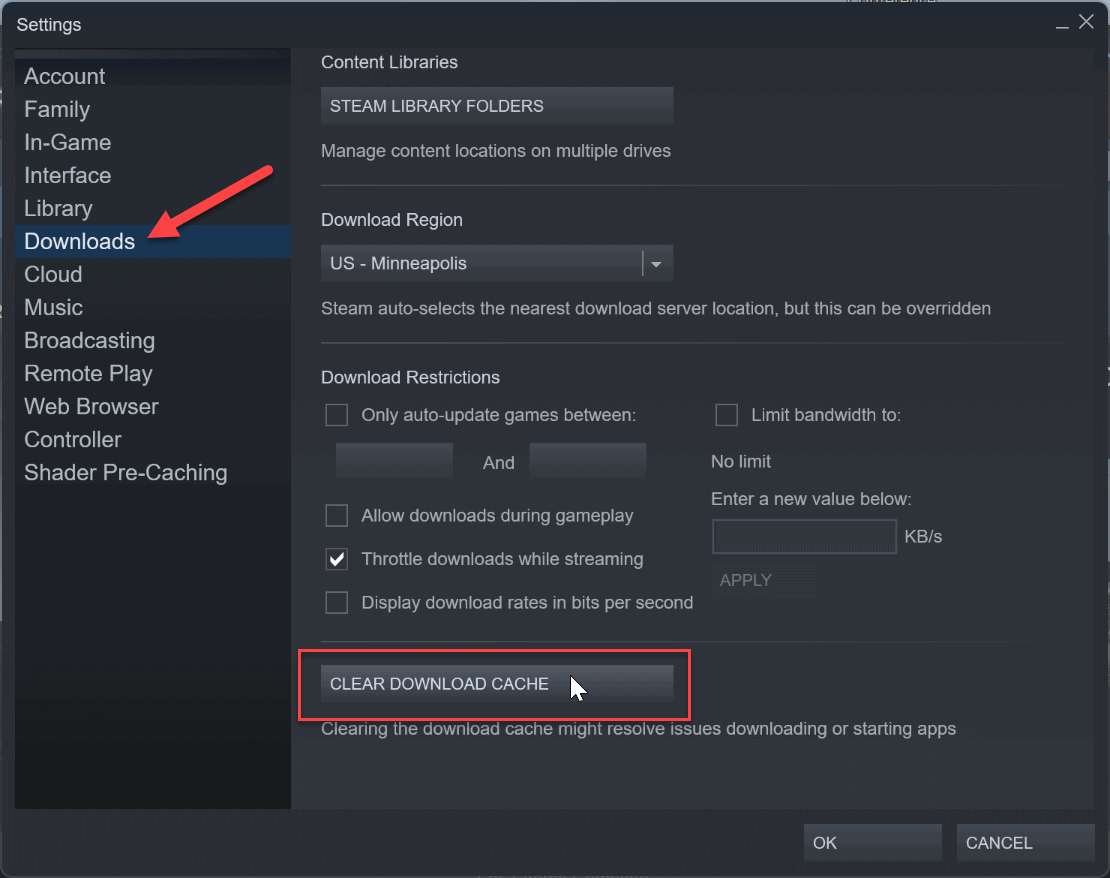Open the Account settings section
This screenshot has height=878, width=1110.
pyautogui.click(x=64, y=76)
